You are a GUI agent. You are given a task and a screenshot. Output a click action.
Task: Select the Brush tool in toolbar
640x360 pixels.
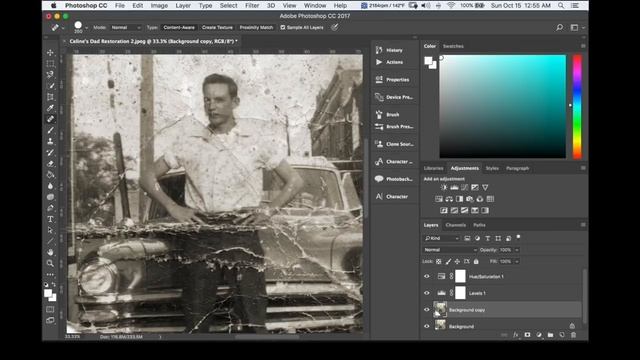[x=50, y=130]
